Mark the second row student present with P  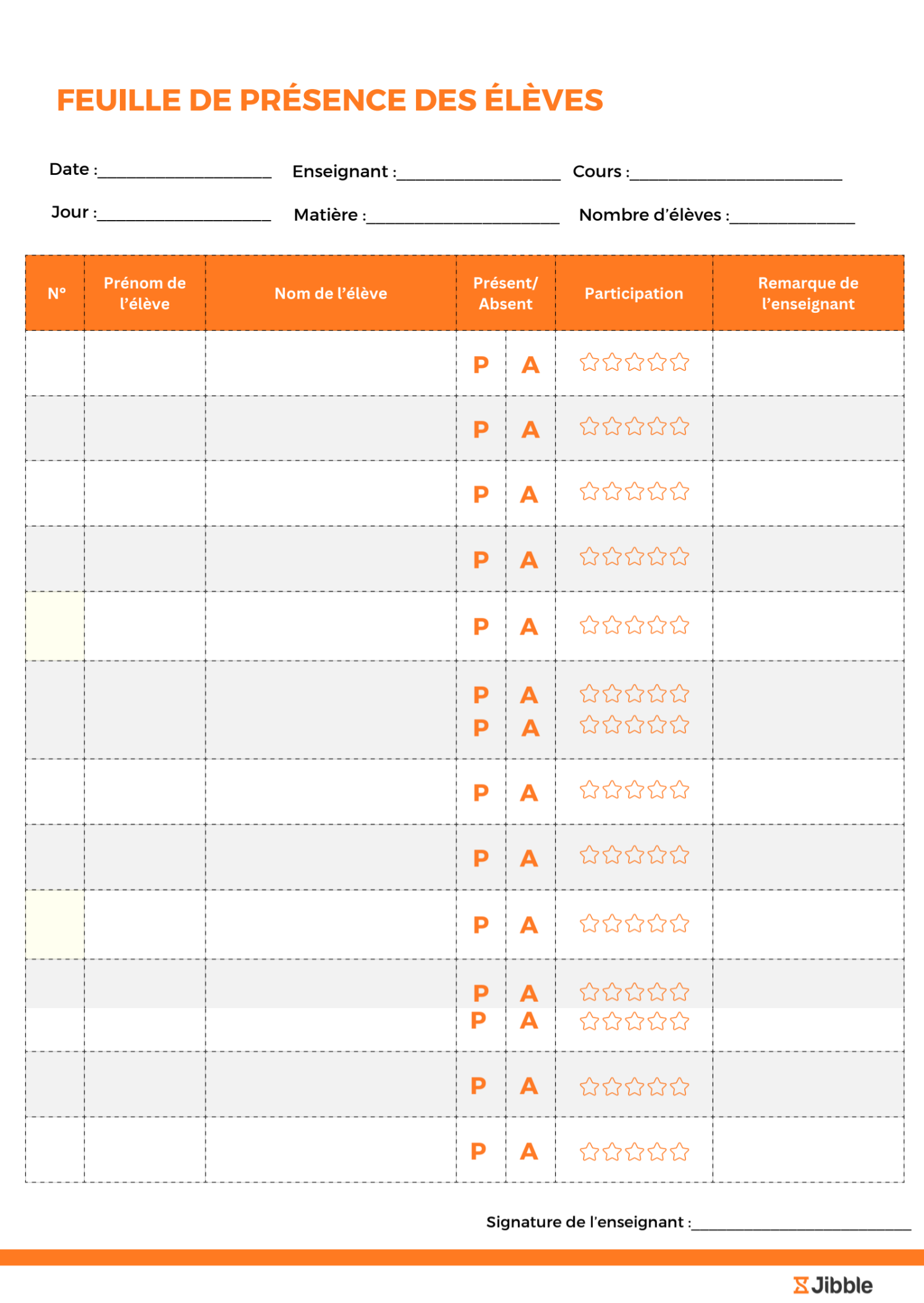click(x=481, y=429)
